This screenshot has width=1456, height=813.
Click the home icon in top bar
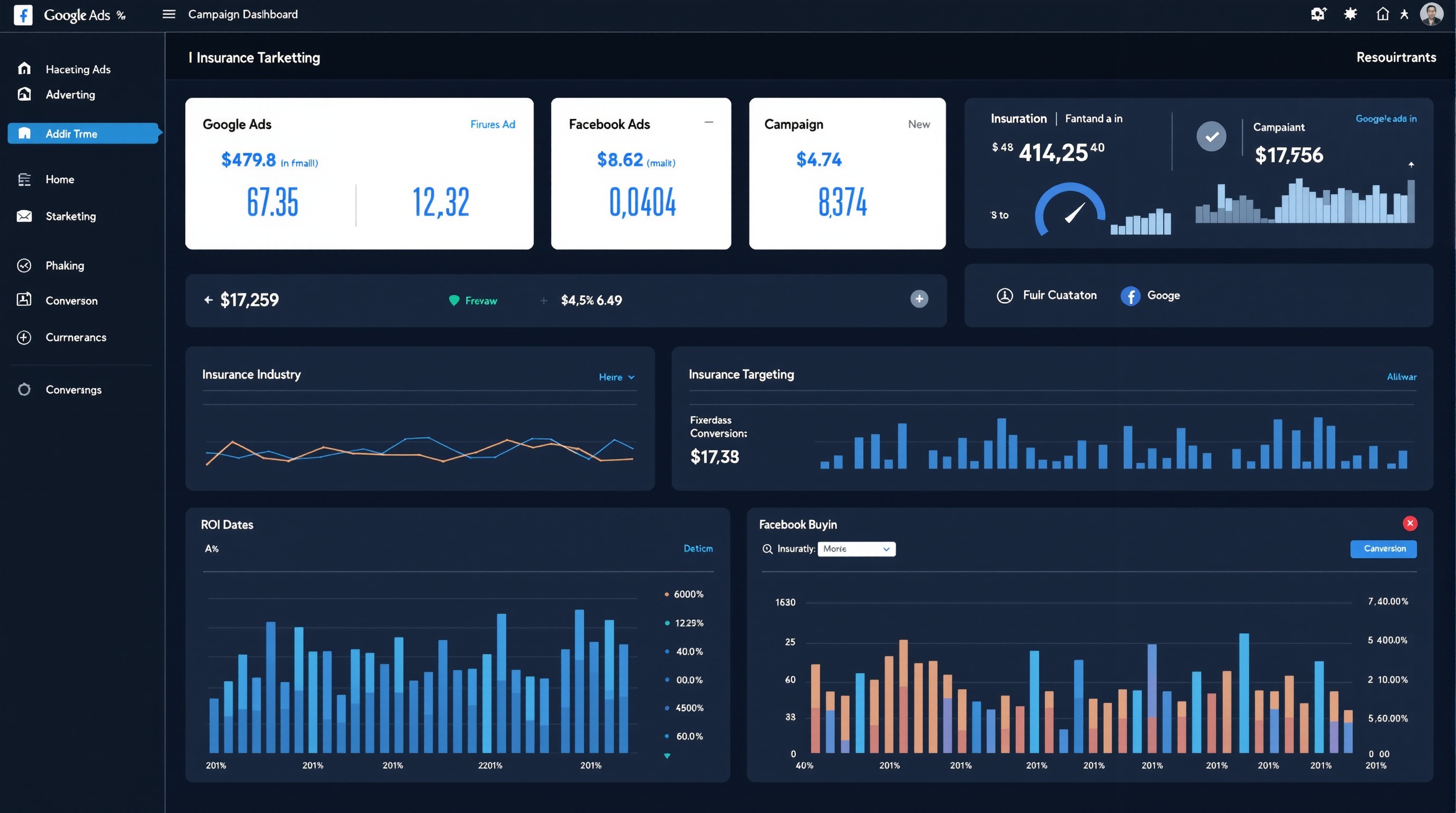pos(1382,14)
